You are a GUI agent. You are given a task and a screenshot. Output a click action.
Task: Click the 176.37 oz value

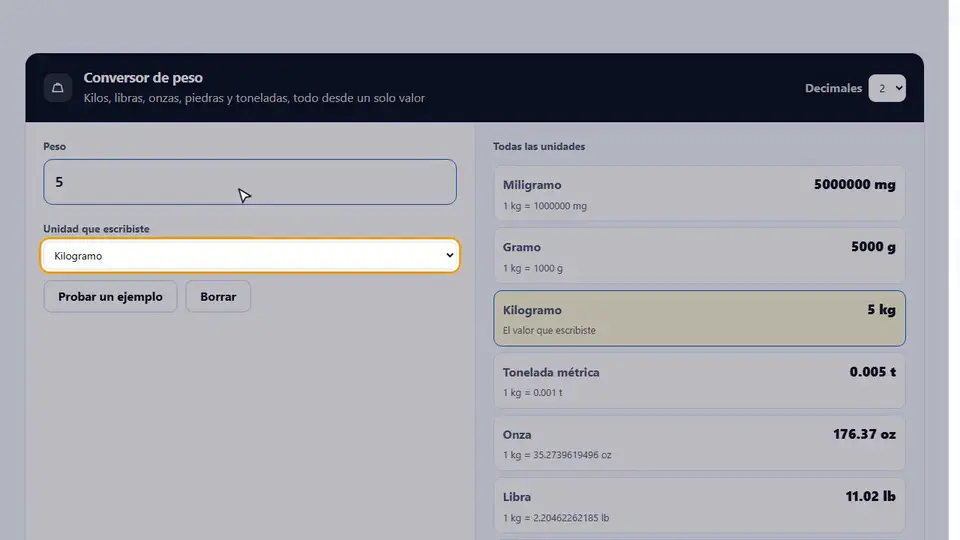(864, 434)
